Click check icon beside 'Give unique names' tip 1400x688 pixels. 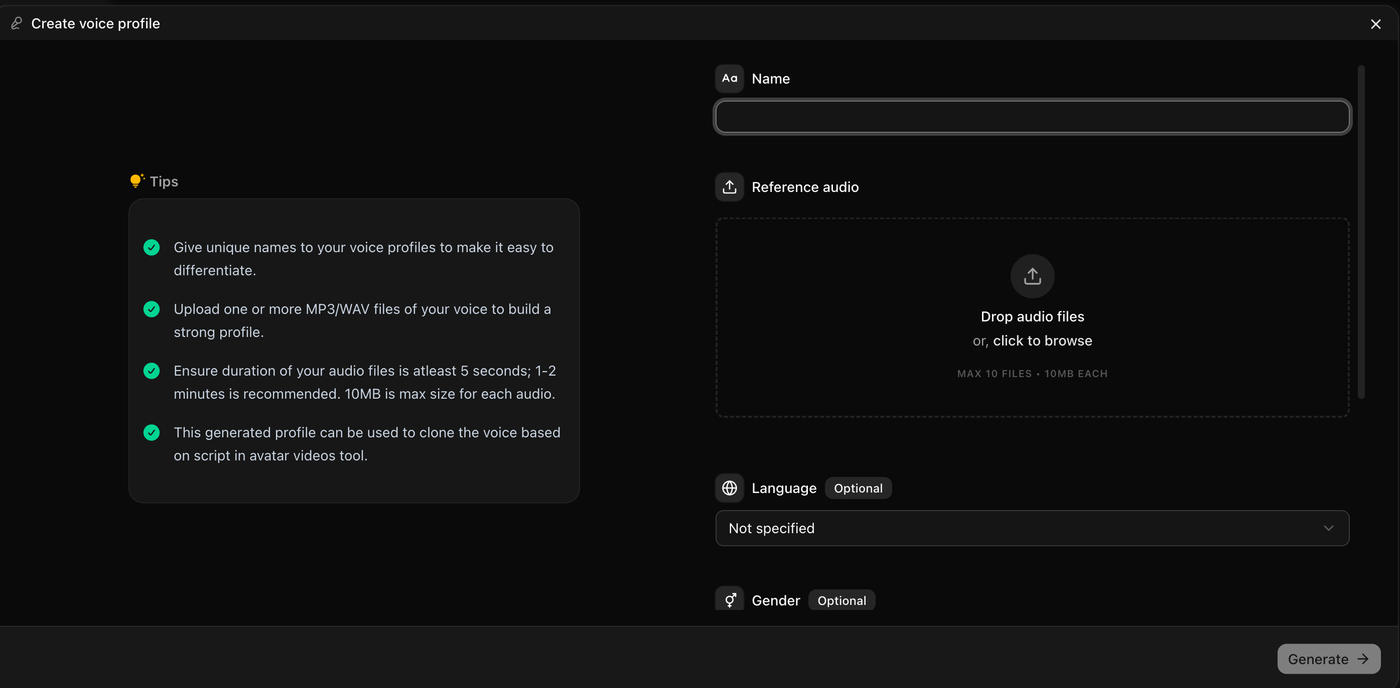151,247
